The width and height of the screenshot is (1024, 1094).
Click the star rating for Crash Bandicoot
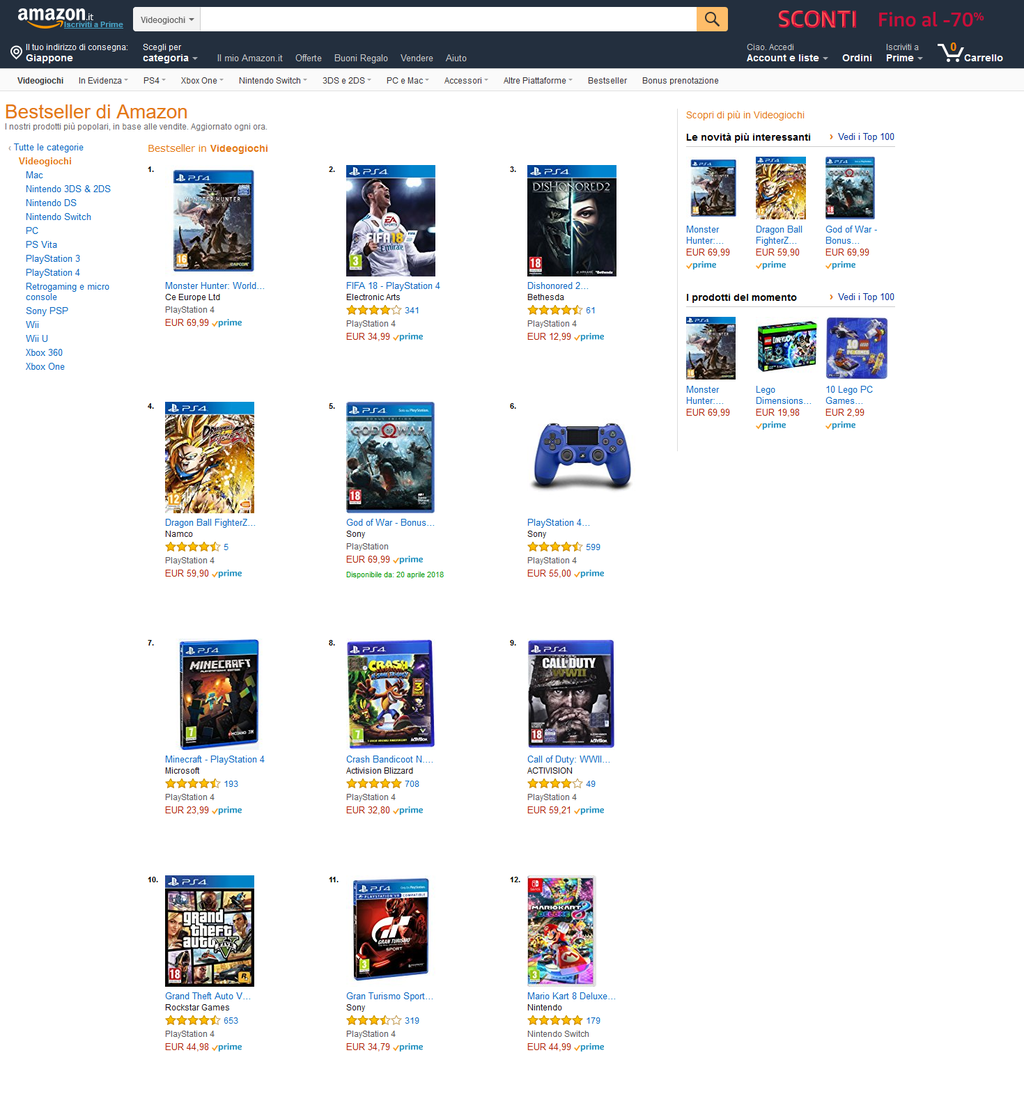click(x=374, y=784)
